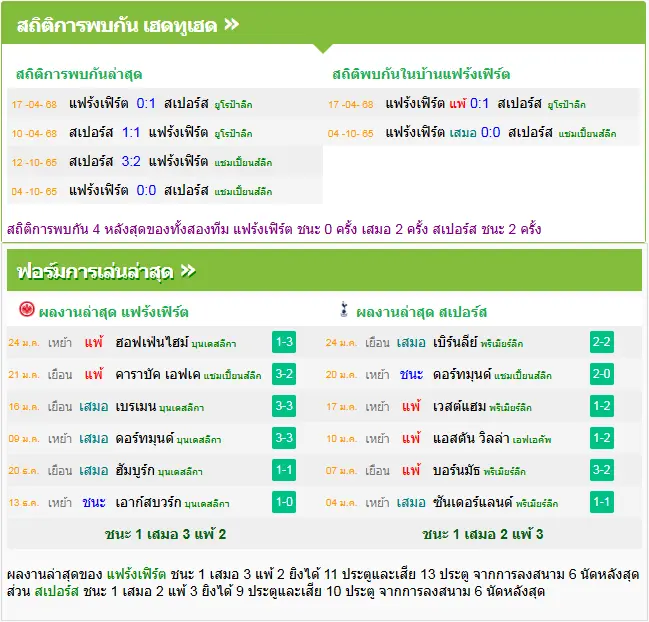Click the Spurs club crest icon

click(x=344, y=310)
